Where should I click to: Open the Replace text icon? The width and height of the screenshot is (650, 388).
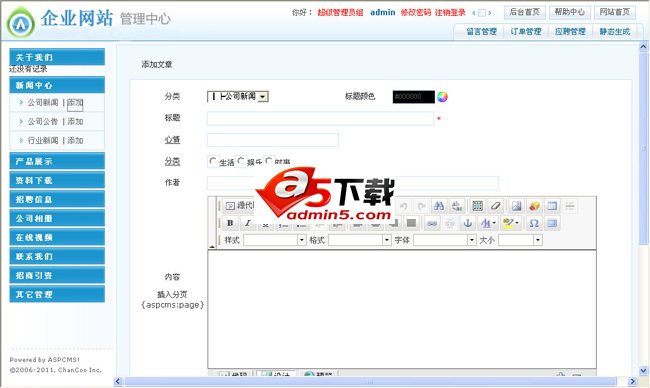click(457, 206)
